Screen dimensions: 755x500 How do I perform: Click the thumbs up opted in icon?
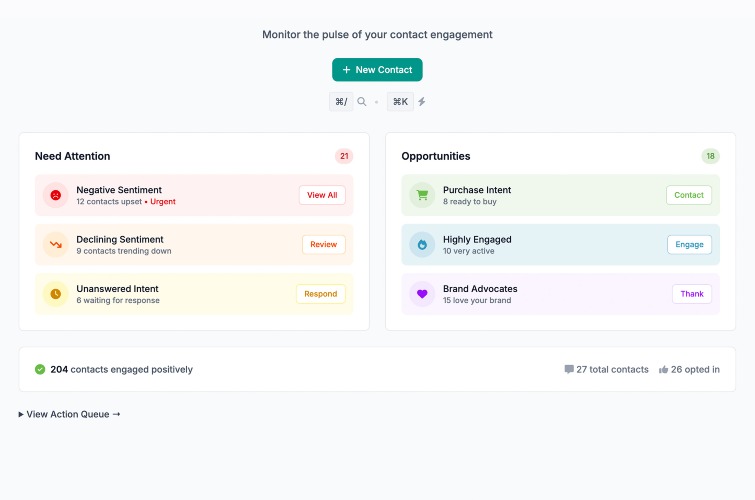click(664, 369)
